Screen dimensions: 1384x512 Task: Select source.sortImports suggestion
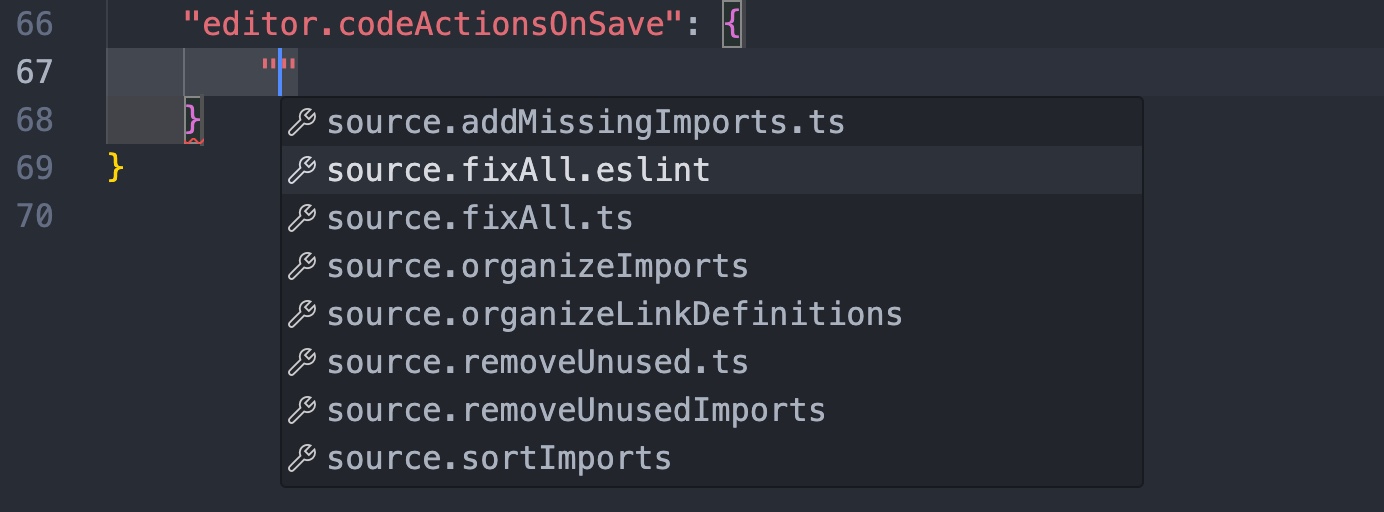pos(498,459)
